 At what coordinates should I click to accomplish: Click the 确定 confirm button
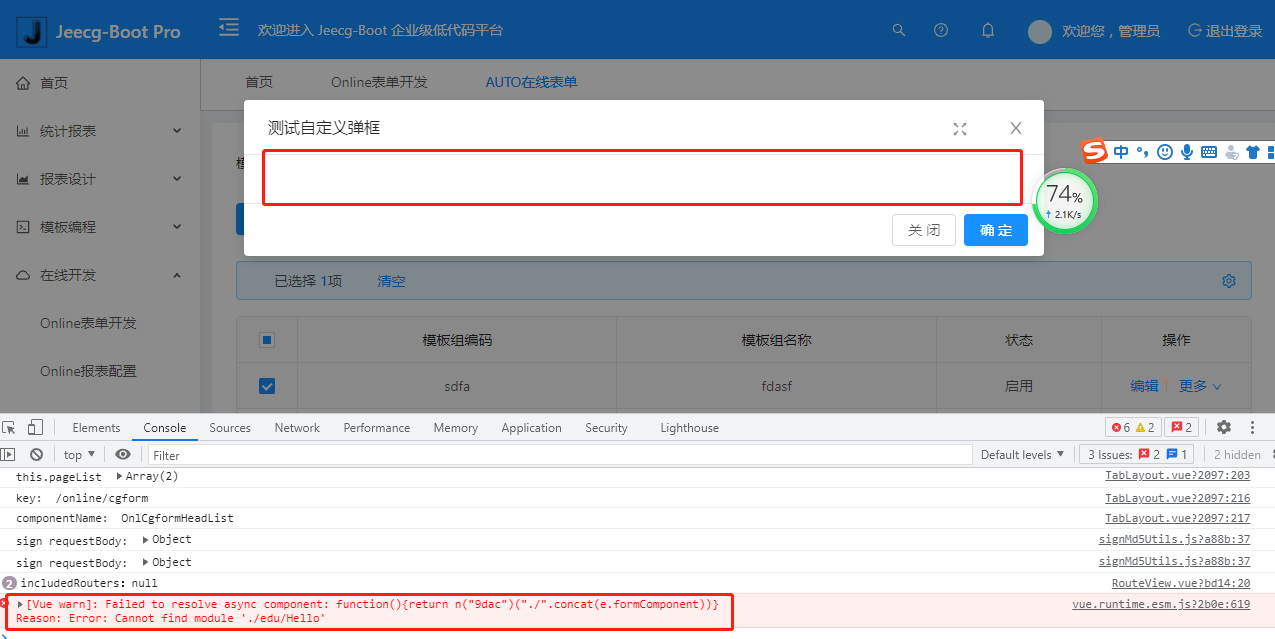[996, 230]
